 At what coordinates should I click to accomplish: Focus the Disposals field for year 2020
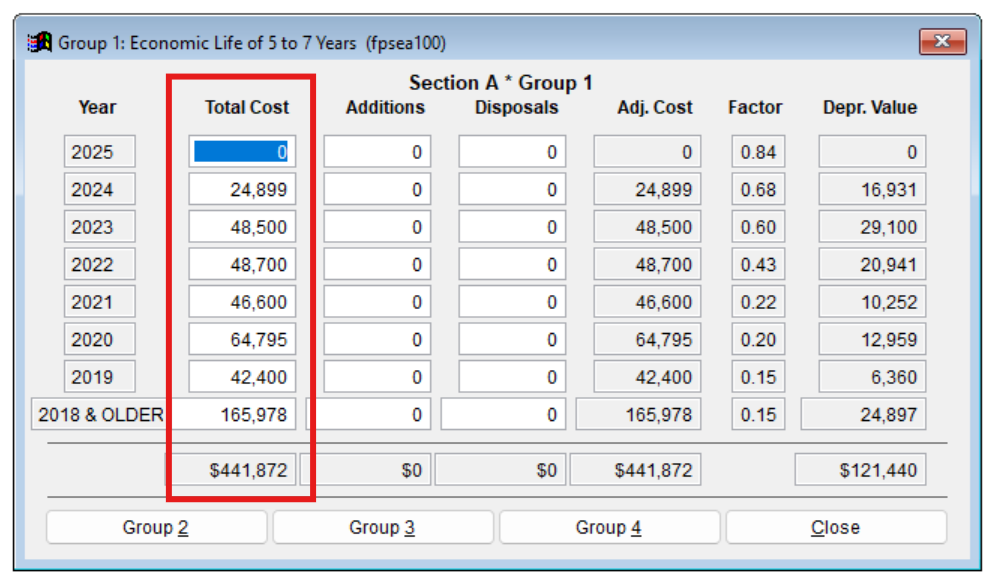[x=512, y=340]
